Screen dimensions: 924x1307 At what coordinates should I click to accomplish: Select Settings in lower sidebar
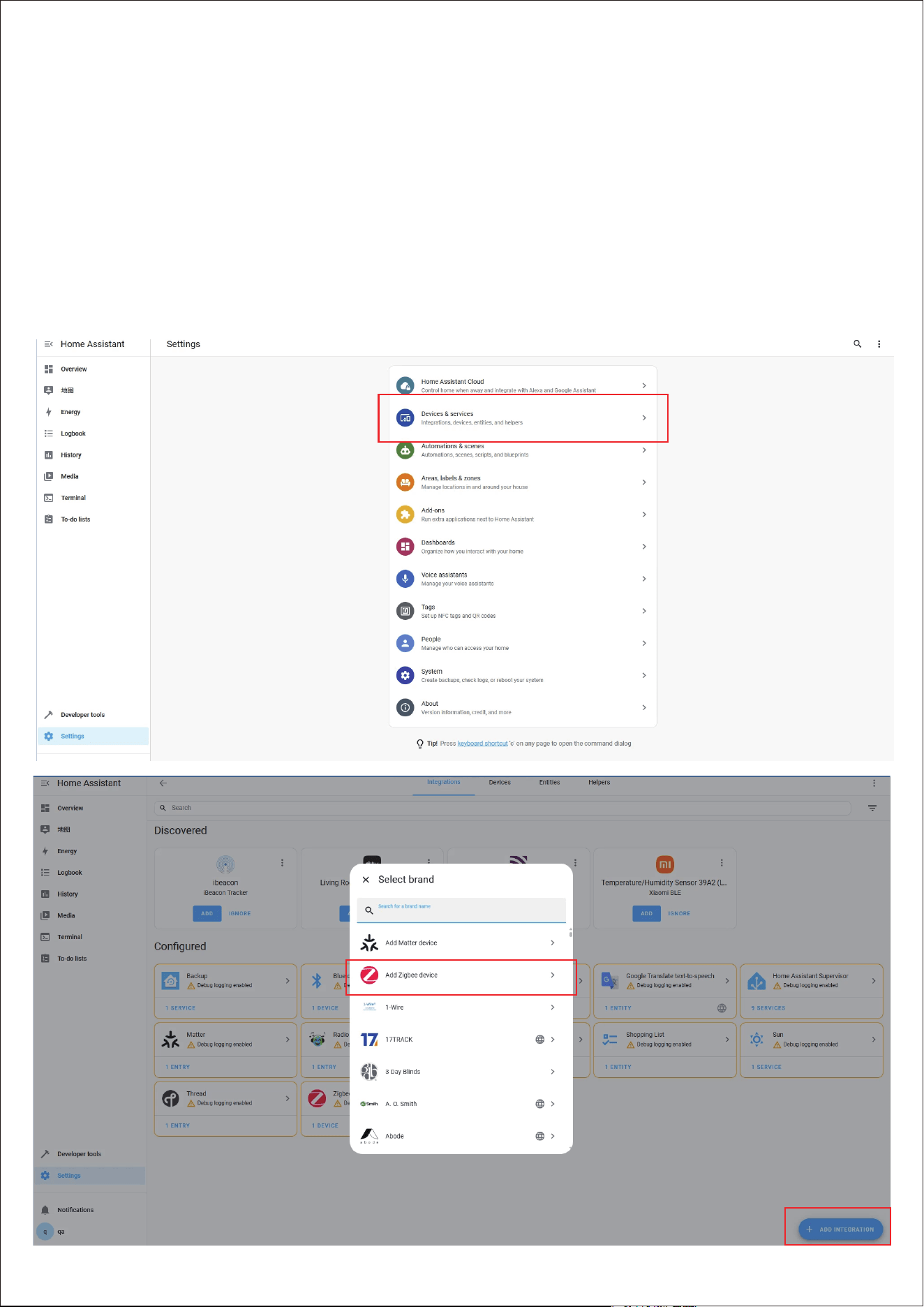90,1176
